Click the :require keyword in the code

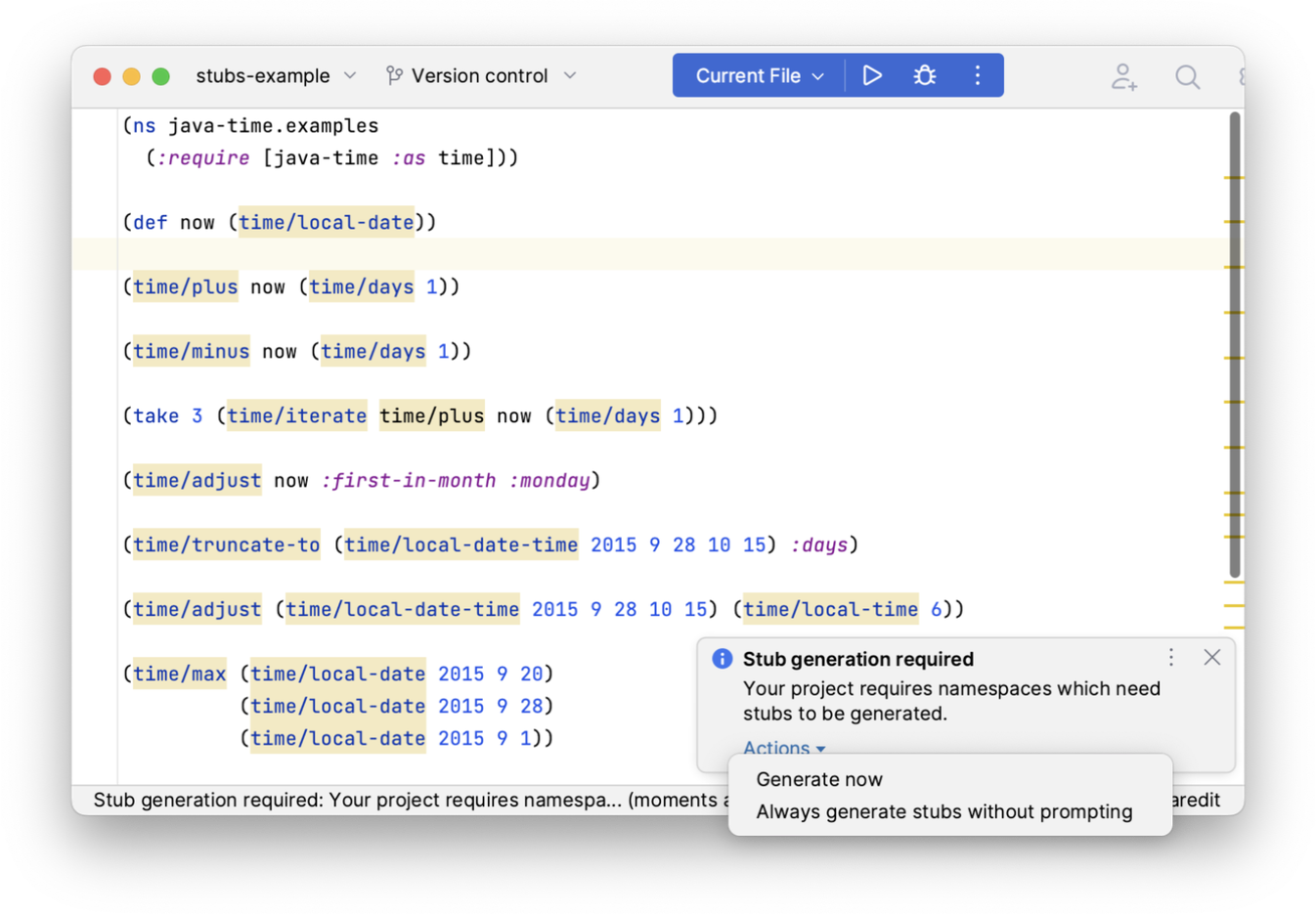[203, 157]
